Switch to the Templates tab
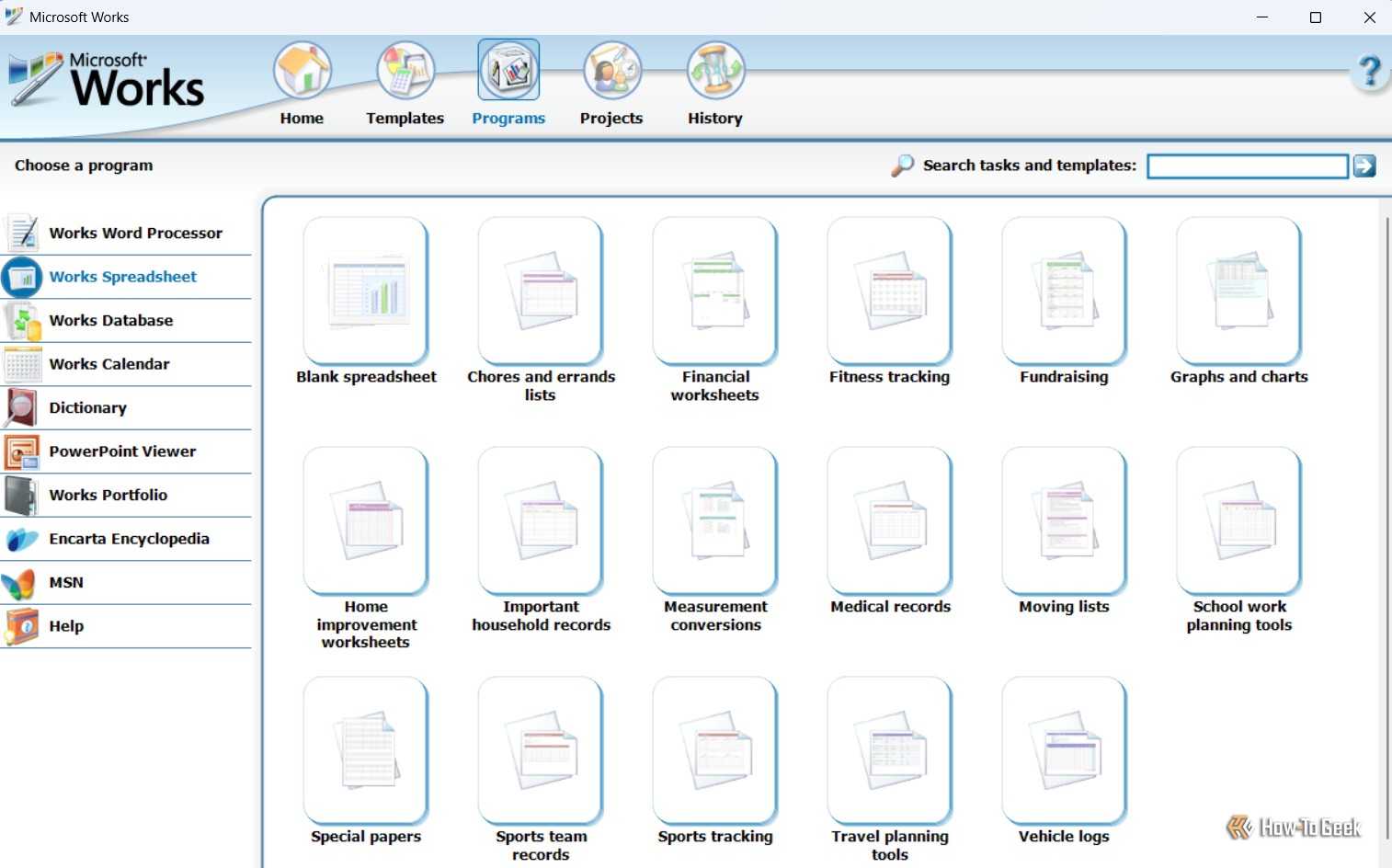This screenshot has height=868, width=1392. pyautogui.click(x=405, y=84)
